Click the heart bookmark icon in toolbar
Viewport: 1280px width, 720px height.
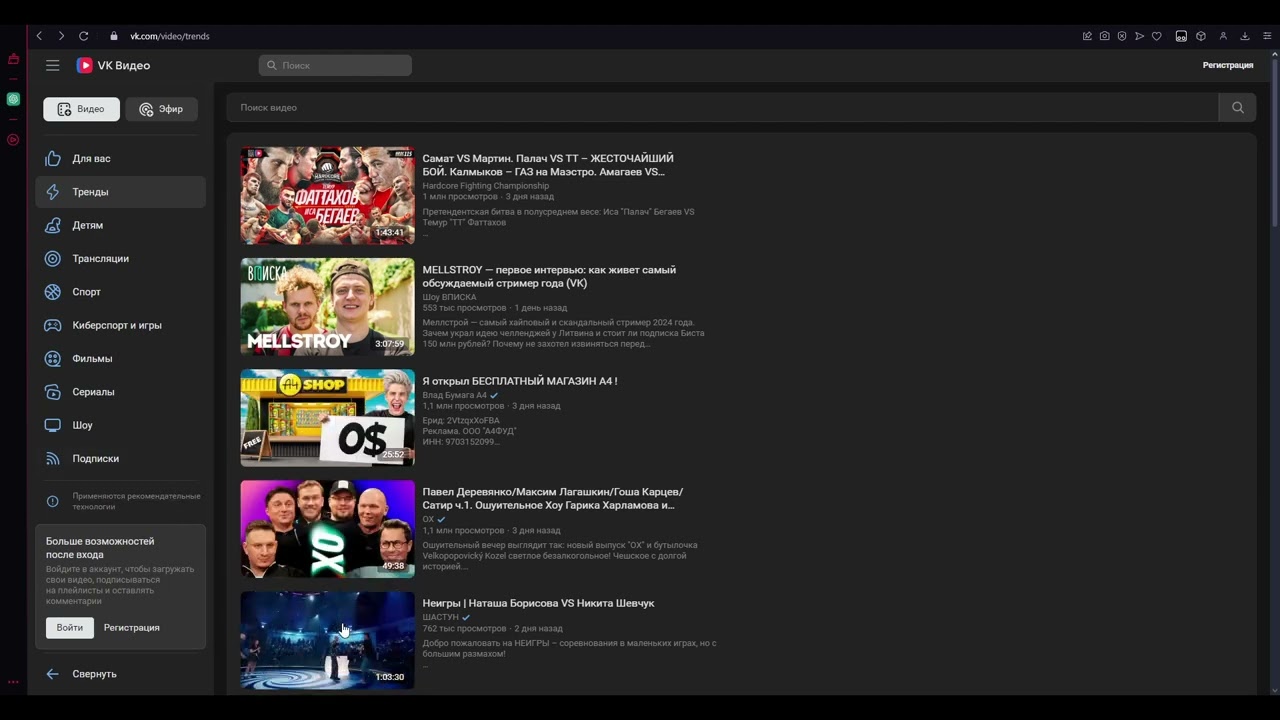pos(1157,36)
